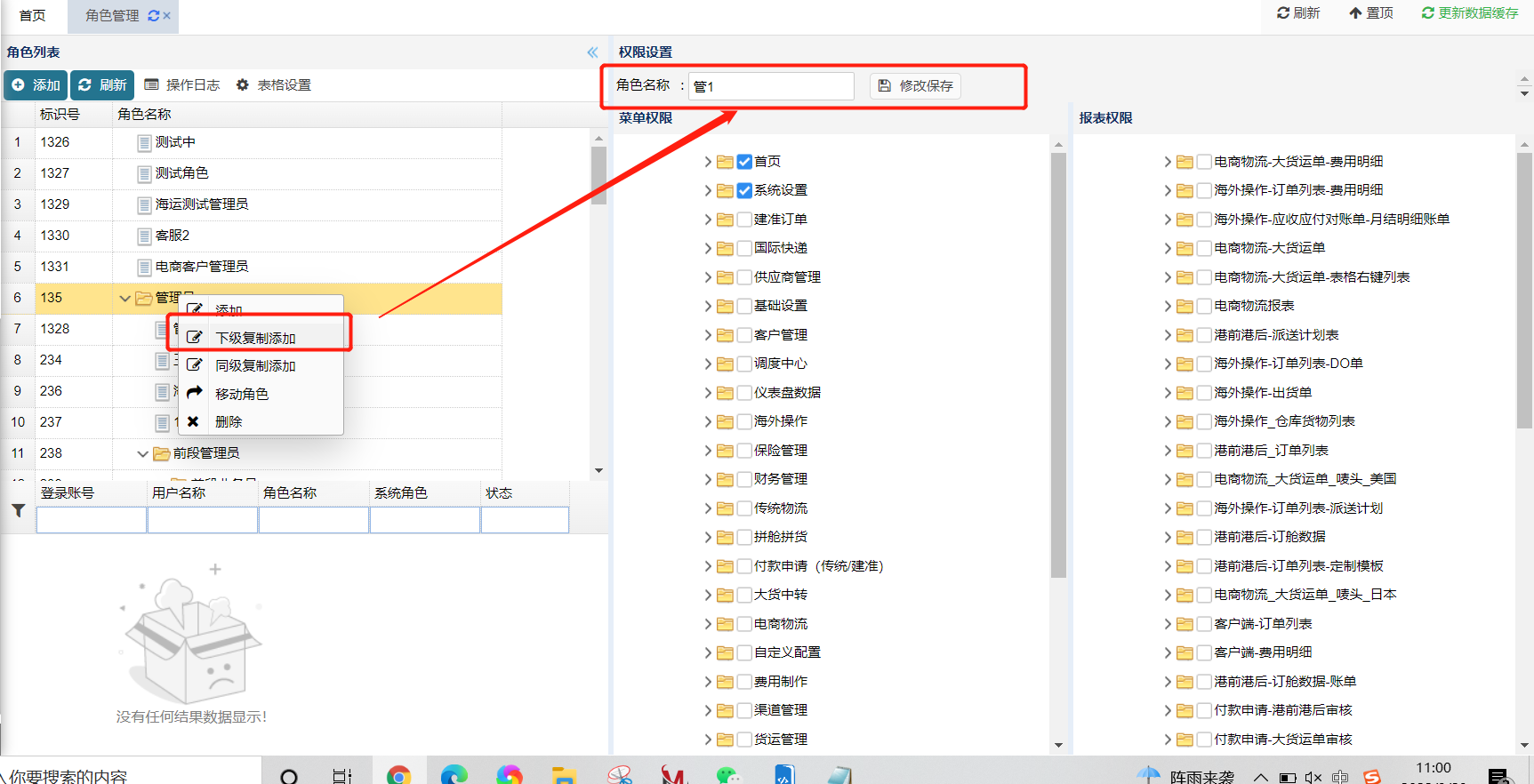Click the folder icon in row 135

pos(144,298)
